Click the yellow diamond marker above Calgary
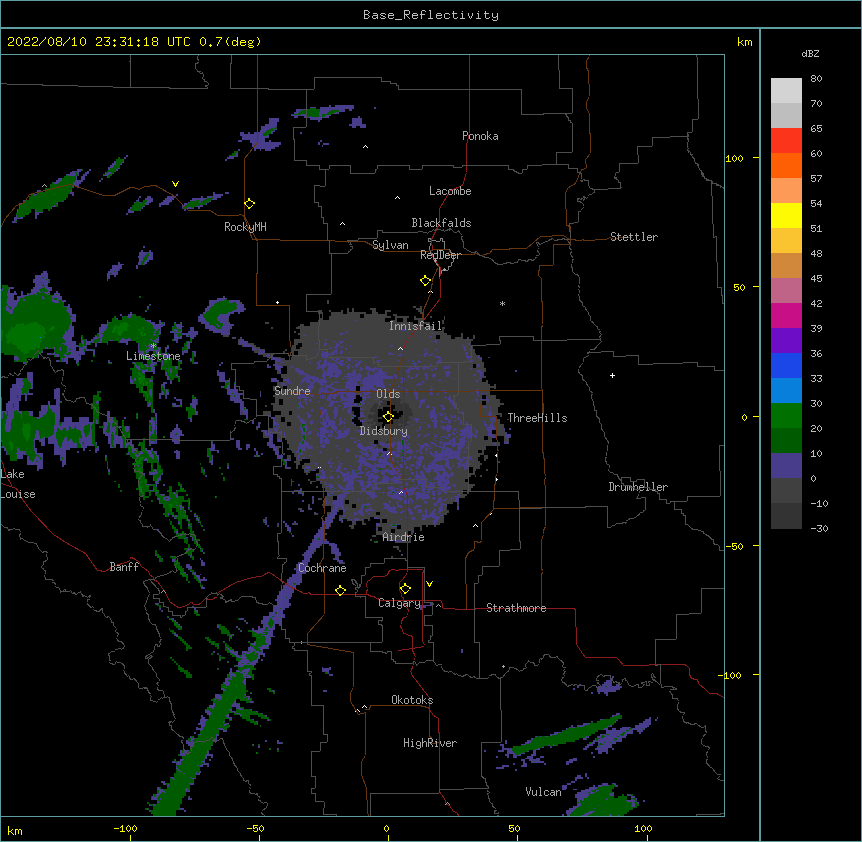This screenshot has width=862, height=842. tap(405, 589)
